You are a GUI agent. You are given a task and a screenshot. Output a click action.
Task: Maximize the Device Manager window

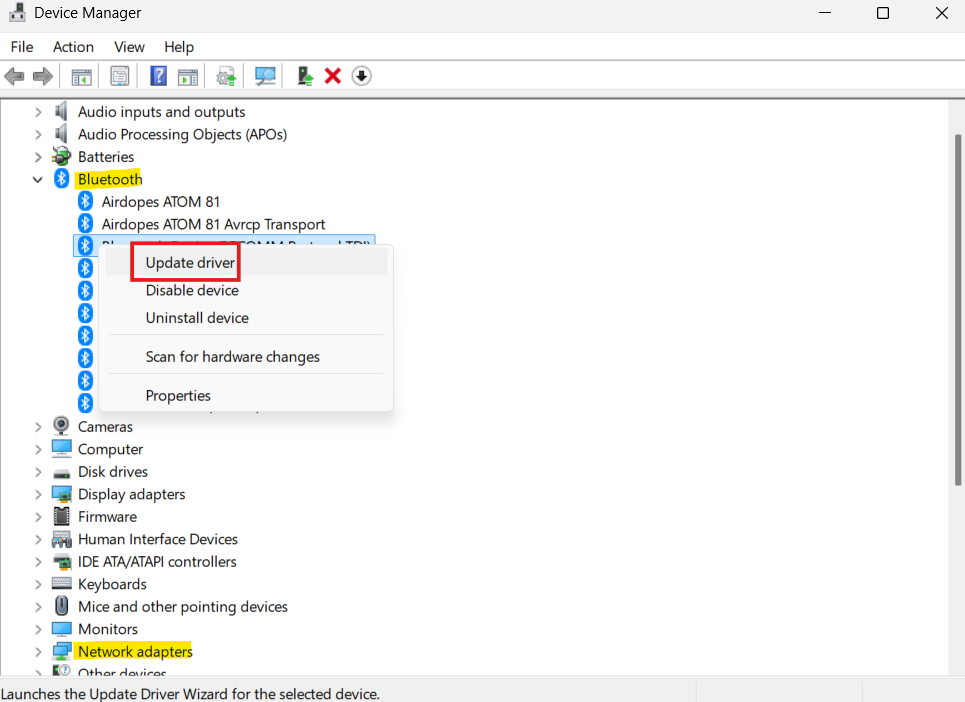click(883, 13)
